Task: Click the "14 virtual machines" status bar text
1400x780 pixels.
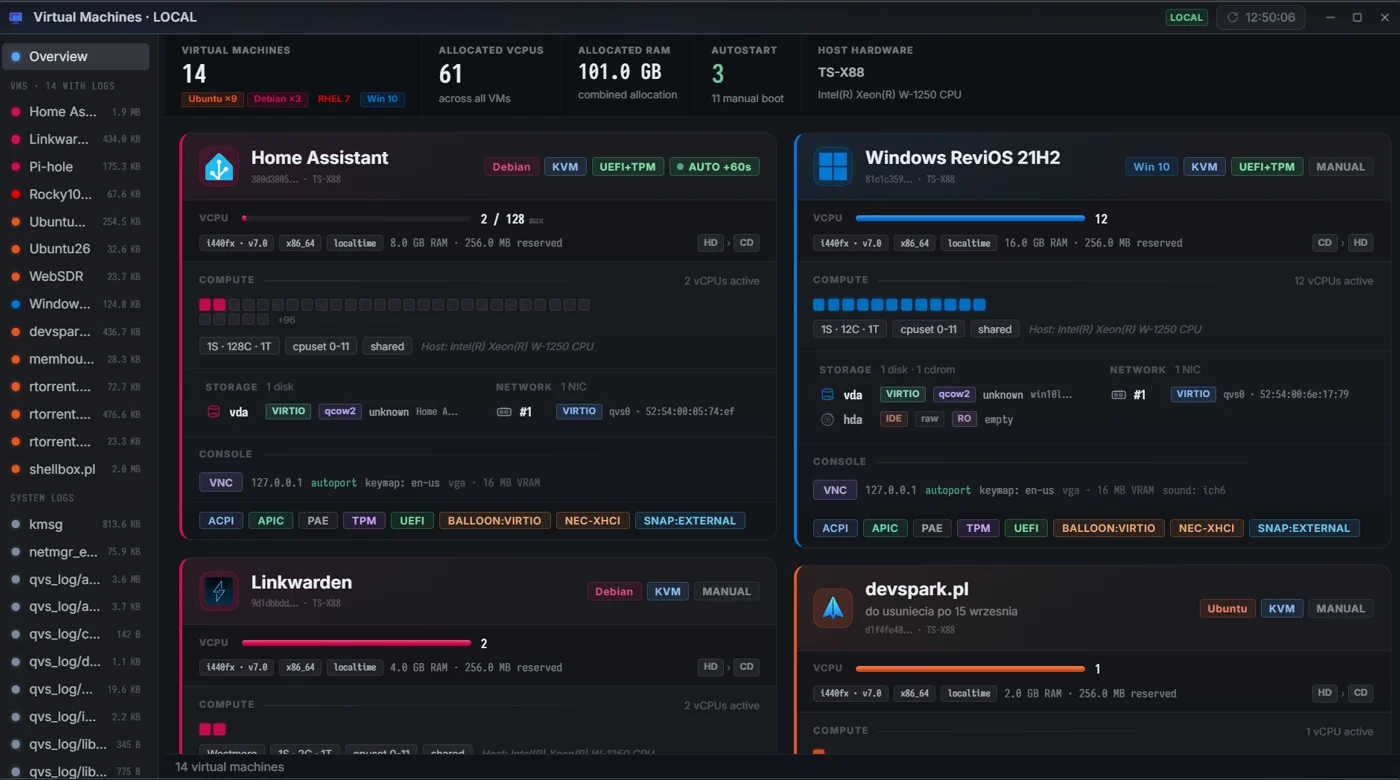Action: click(230, 767)
